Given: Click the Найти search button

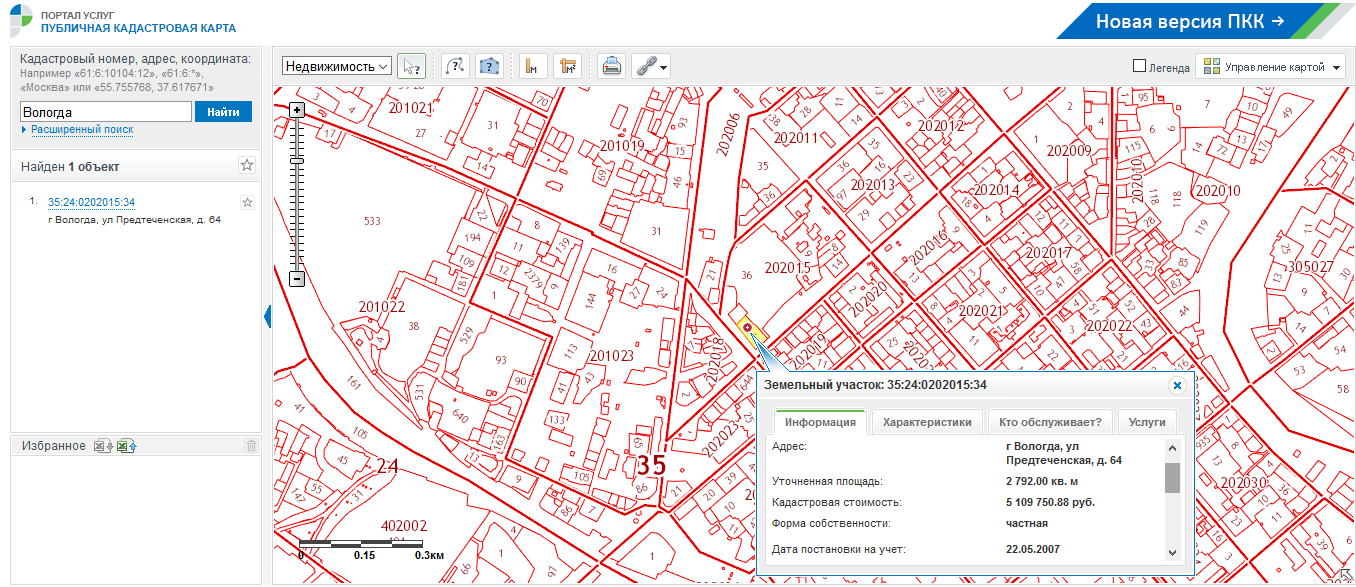Looking at the screenshot, I should (x=223, y=112).
